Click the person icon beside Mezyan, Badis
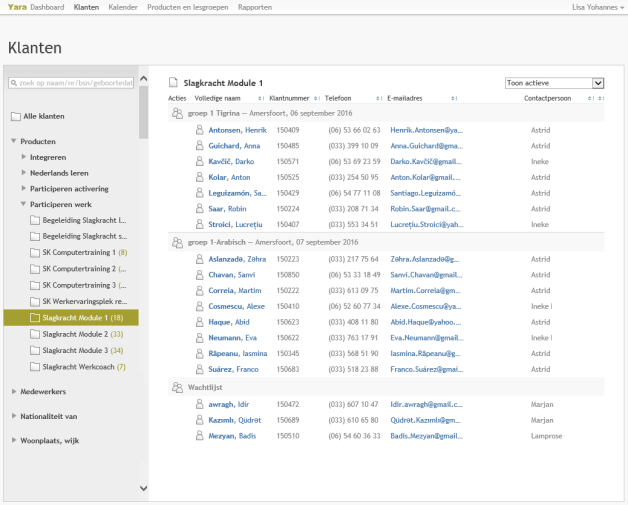Screen dimensions: 628x505 pos(198,436)
